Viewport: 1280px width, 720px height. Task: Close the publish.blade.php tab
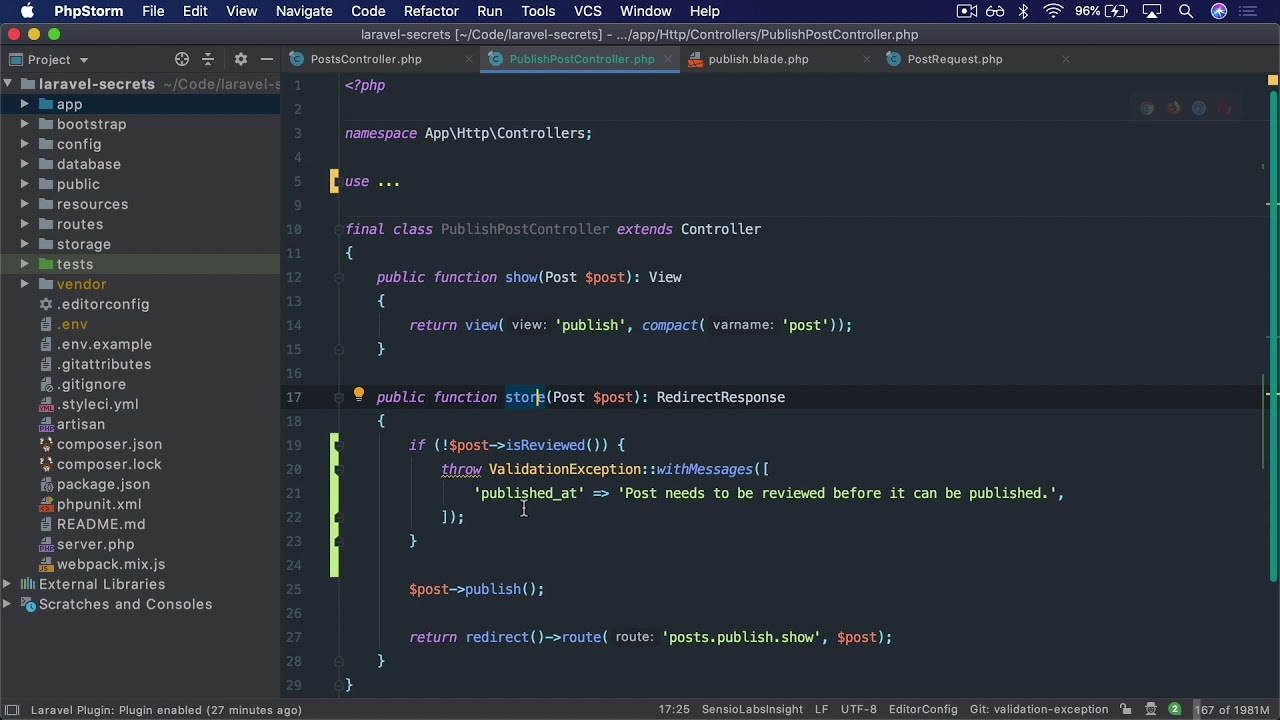click(x=867, y=59)
